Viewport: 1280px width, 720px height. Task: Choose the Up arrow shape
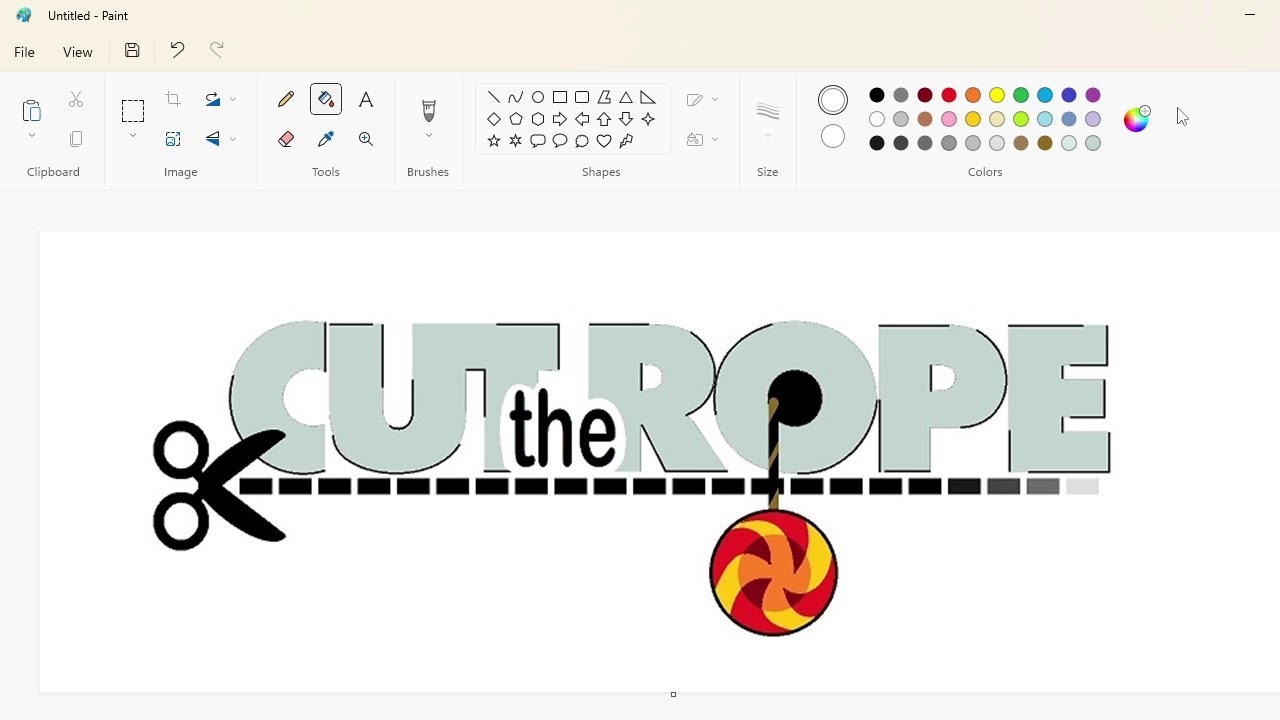(x=604, y=119)
